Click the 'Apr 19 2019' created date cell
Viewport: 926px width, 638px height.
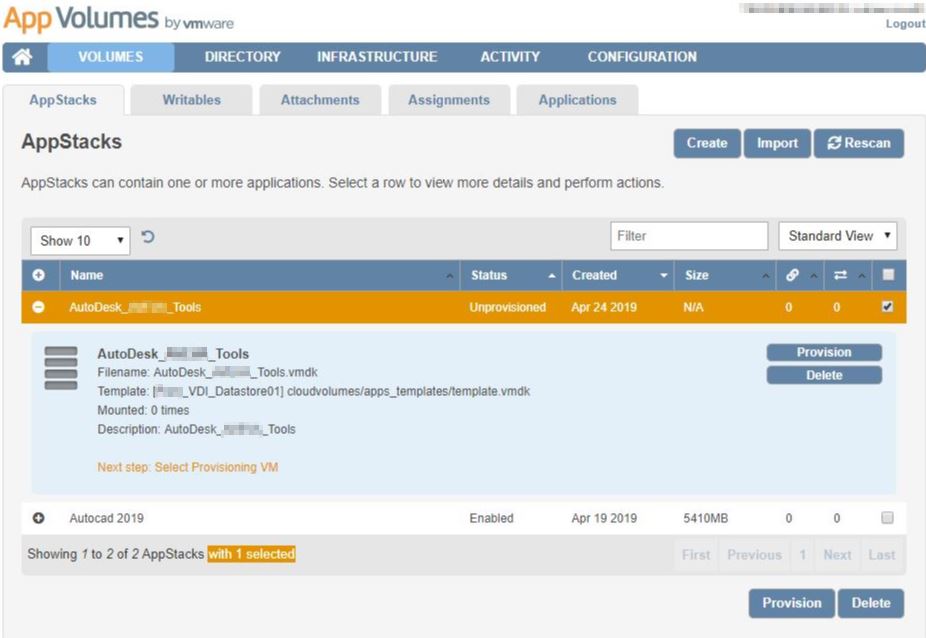tap(604, 518)
